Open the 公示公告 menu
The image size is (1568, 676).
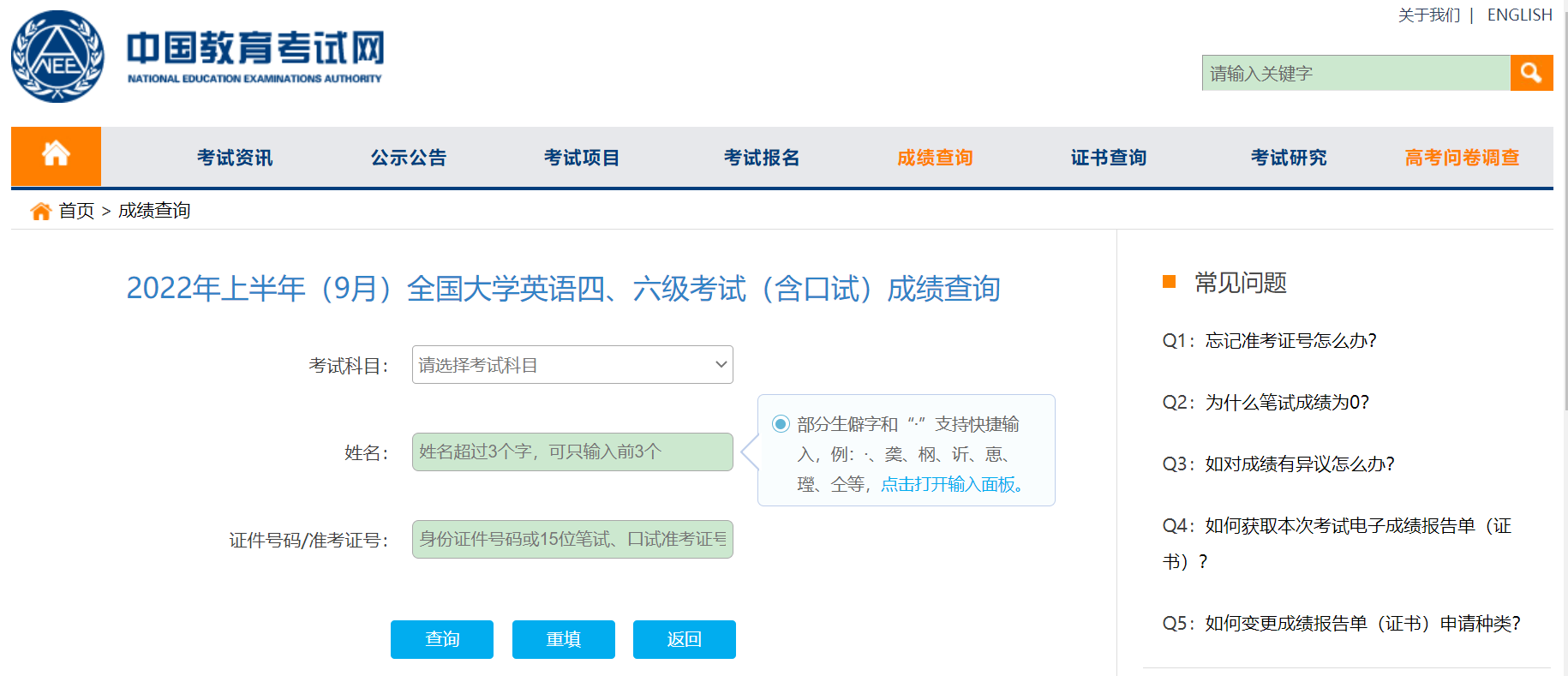coord(409,158)
